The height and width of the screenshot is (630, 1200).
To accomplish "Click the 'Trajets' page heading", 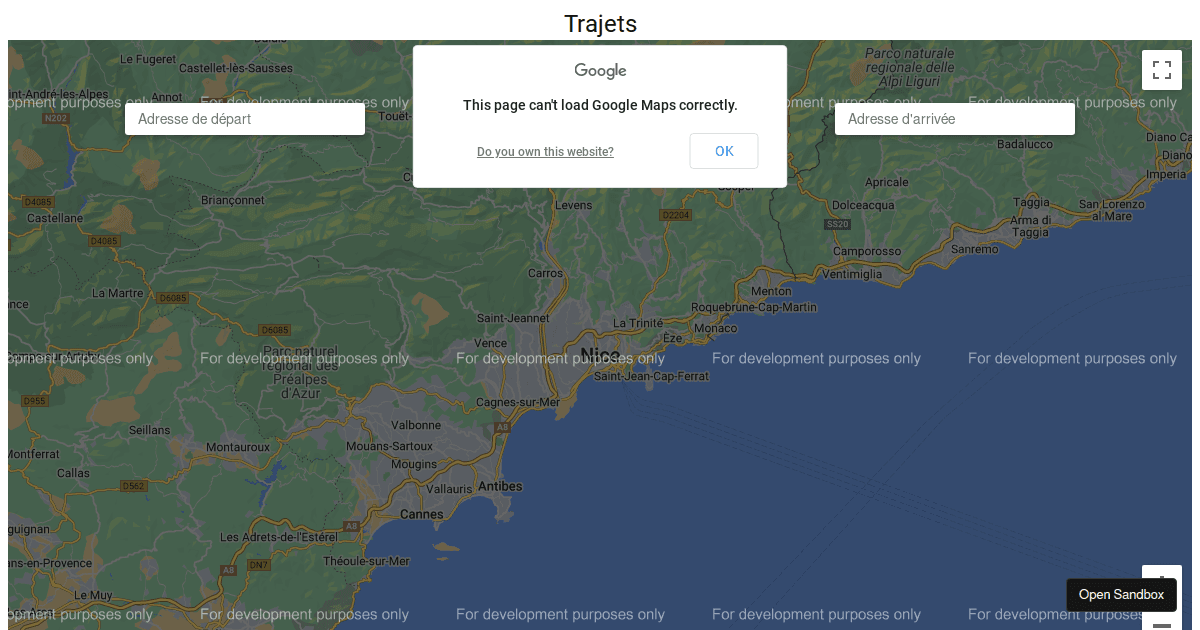I will [600, 24].
